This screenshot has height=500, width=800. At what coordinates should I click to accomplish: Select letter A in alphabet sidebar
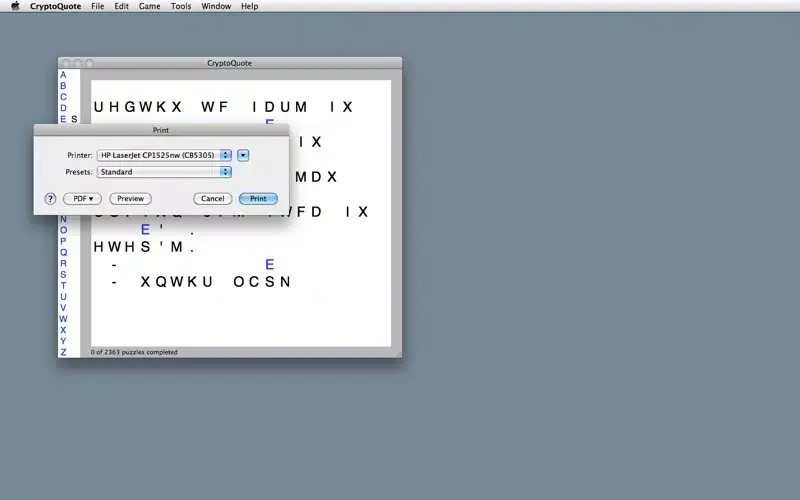point(63,75)
